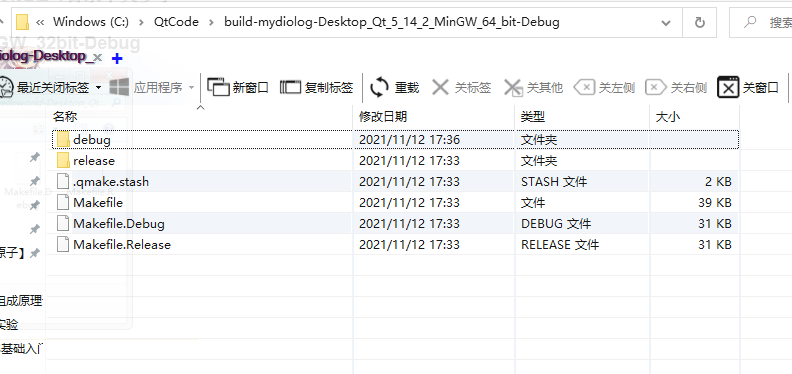Click the 39 KB size cell
This screenshot has width=792, height=374.
[714, 203]
